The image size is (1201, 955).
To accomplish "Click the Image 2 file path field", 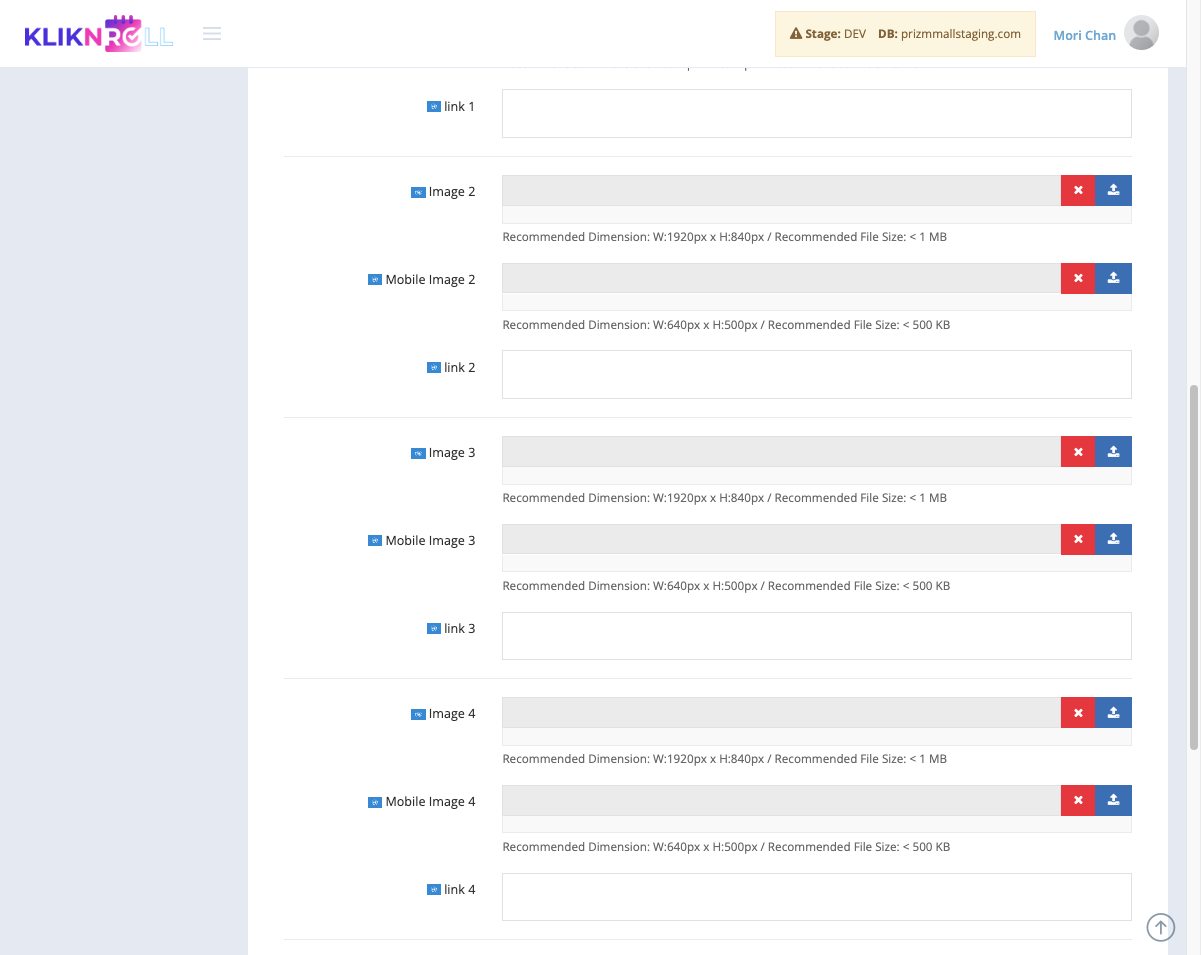I will coord(781,191).
